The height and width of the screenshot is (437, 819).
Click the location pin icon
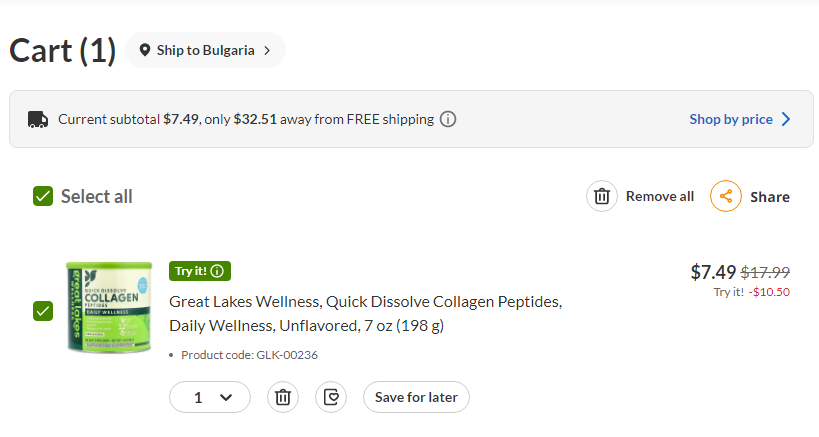(x=145, y=50)
